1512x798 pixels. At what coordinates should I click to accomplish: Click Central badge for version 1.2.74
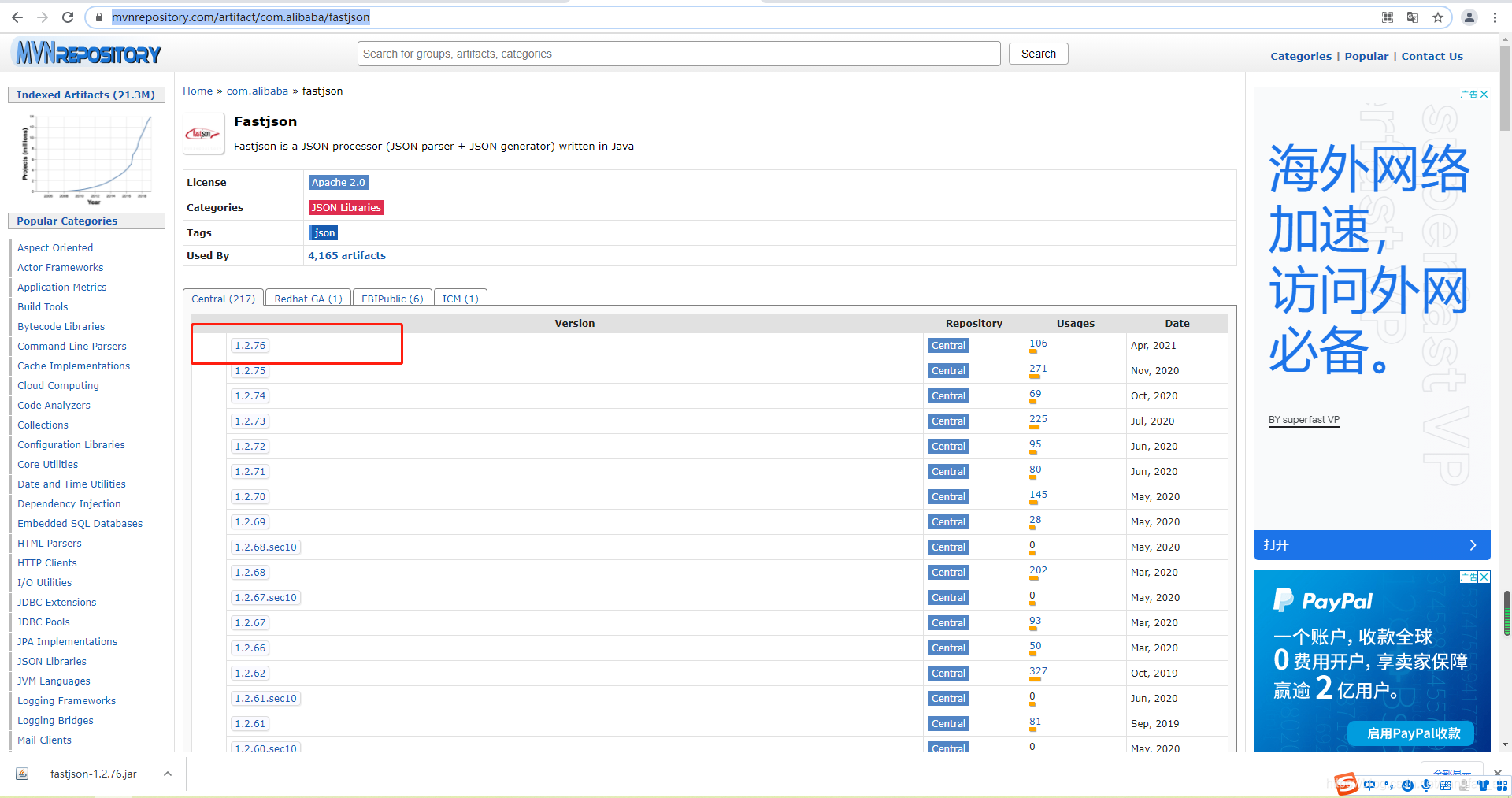pos(948,395)
